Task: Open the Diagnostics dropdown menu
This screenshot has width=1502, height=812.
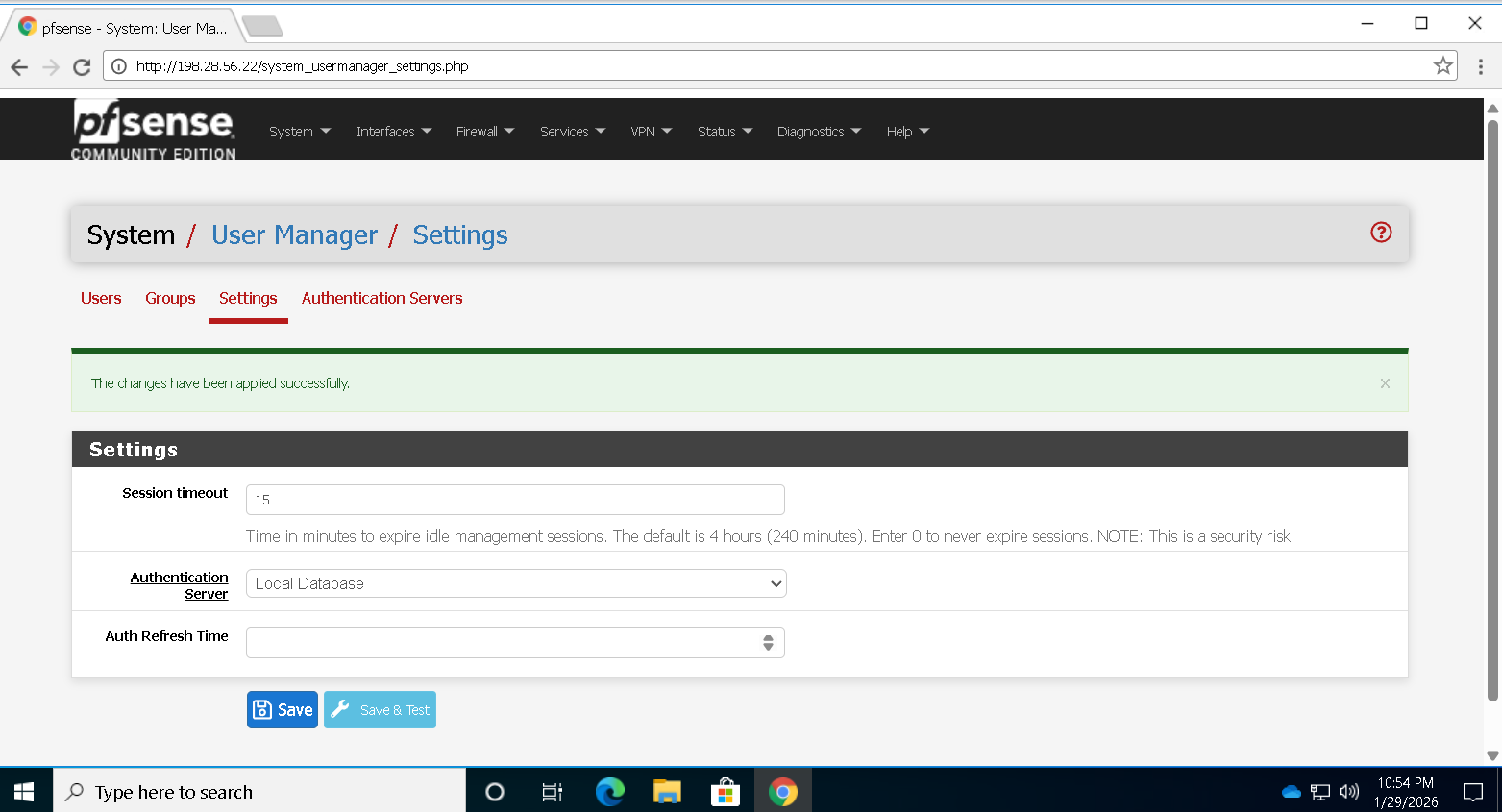Action: [x=819, y=132]
